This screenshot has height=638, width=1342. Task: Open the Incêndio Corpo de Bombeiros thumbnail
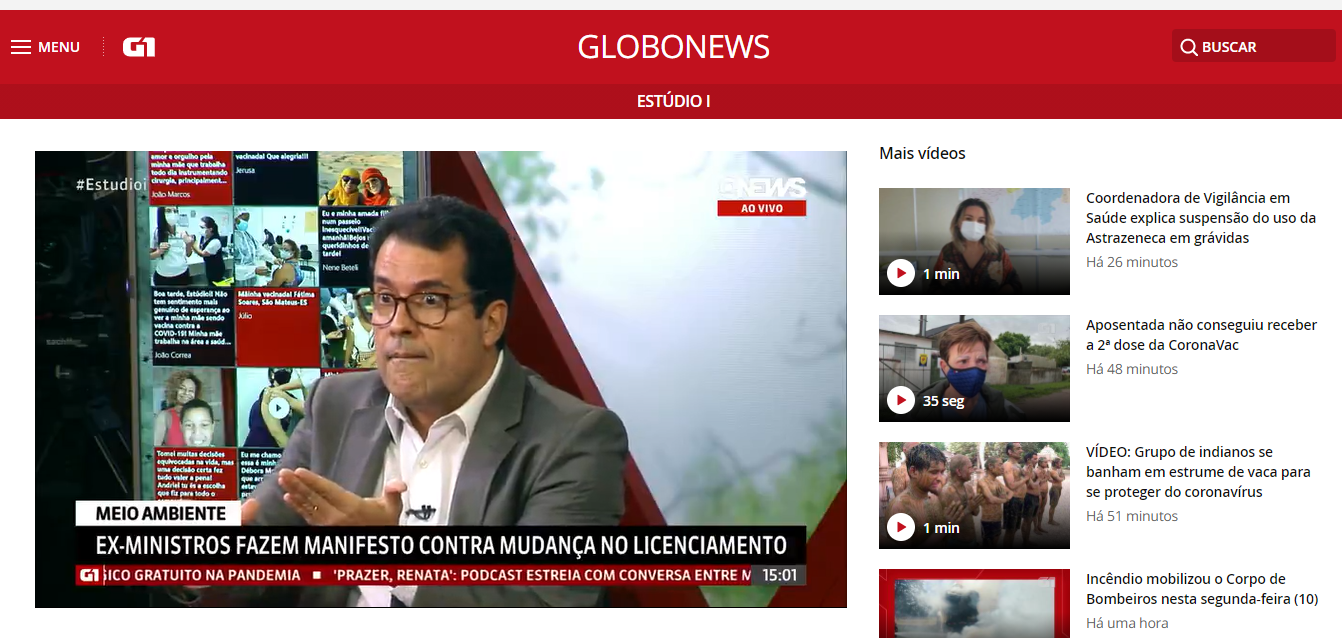(974, 603)
